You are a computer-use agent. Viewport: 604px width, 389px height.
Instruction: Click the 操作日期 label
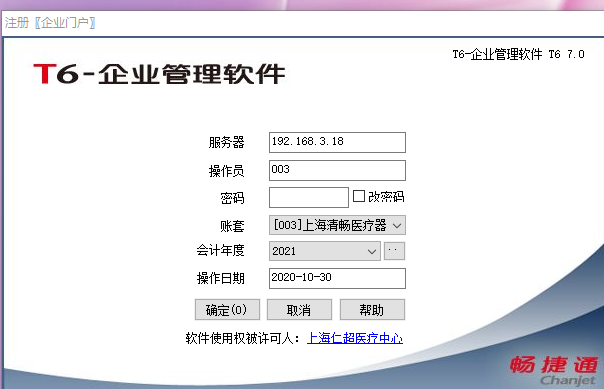(220, 278)
